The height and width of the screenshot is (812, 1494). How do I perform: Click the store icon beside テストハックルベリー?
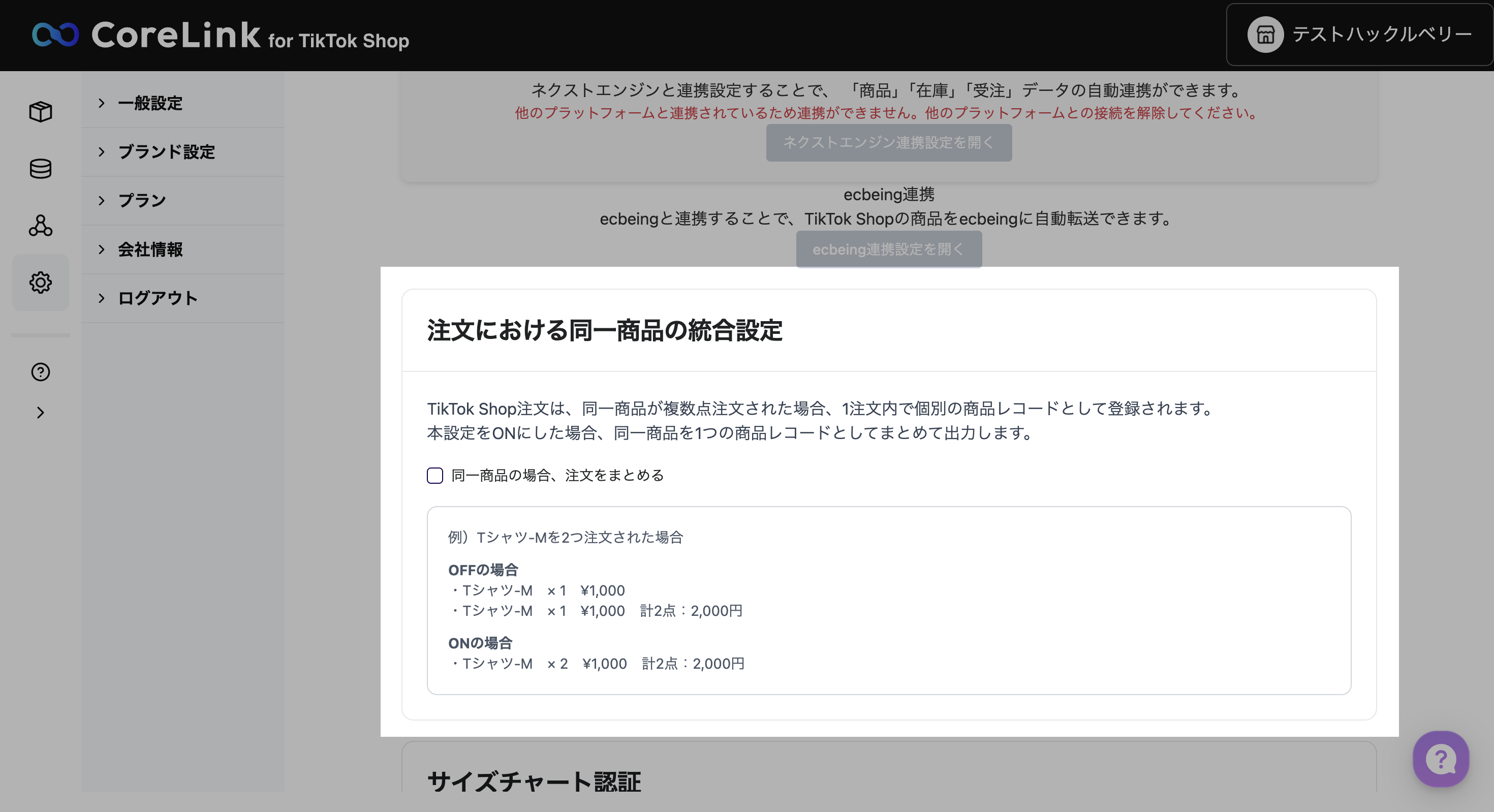(1265, 35)
